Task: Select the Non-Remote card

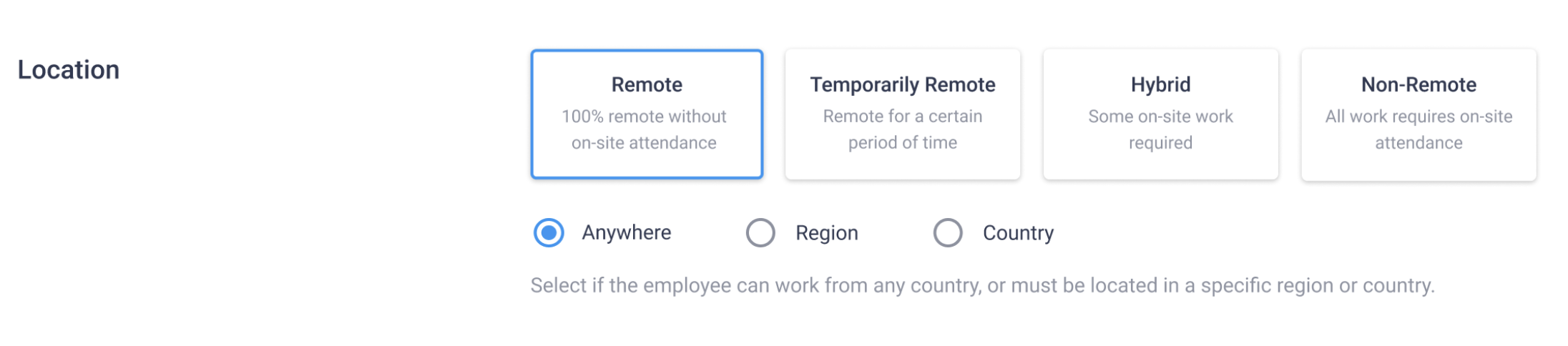Action: (x=1418, y=114)
